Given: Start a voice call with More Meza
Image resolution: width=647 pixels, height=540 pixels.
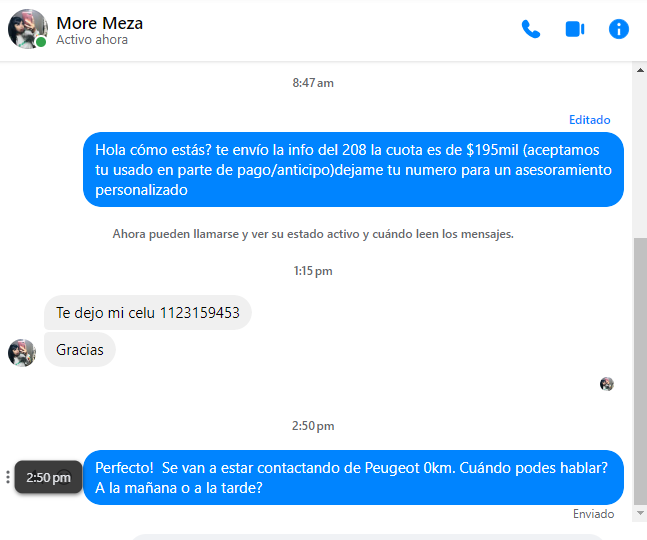Looking at the screenshot, I should click(x=531, y=29).
